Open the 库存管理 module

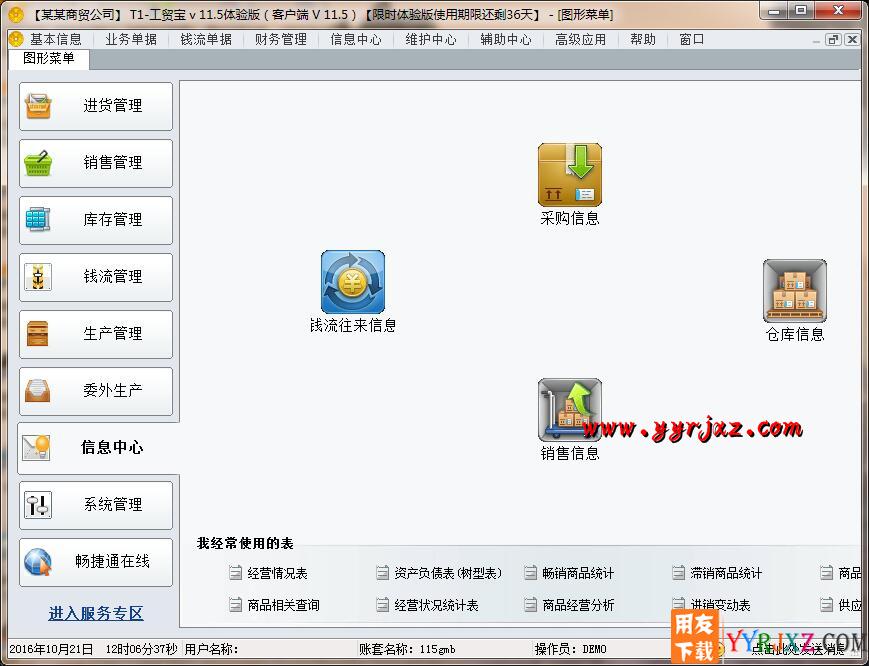pos(95,219)
